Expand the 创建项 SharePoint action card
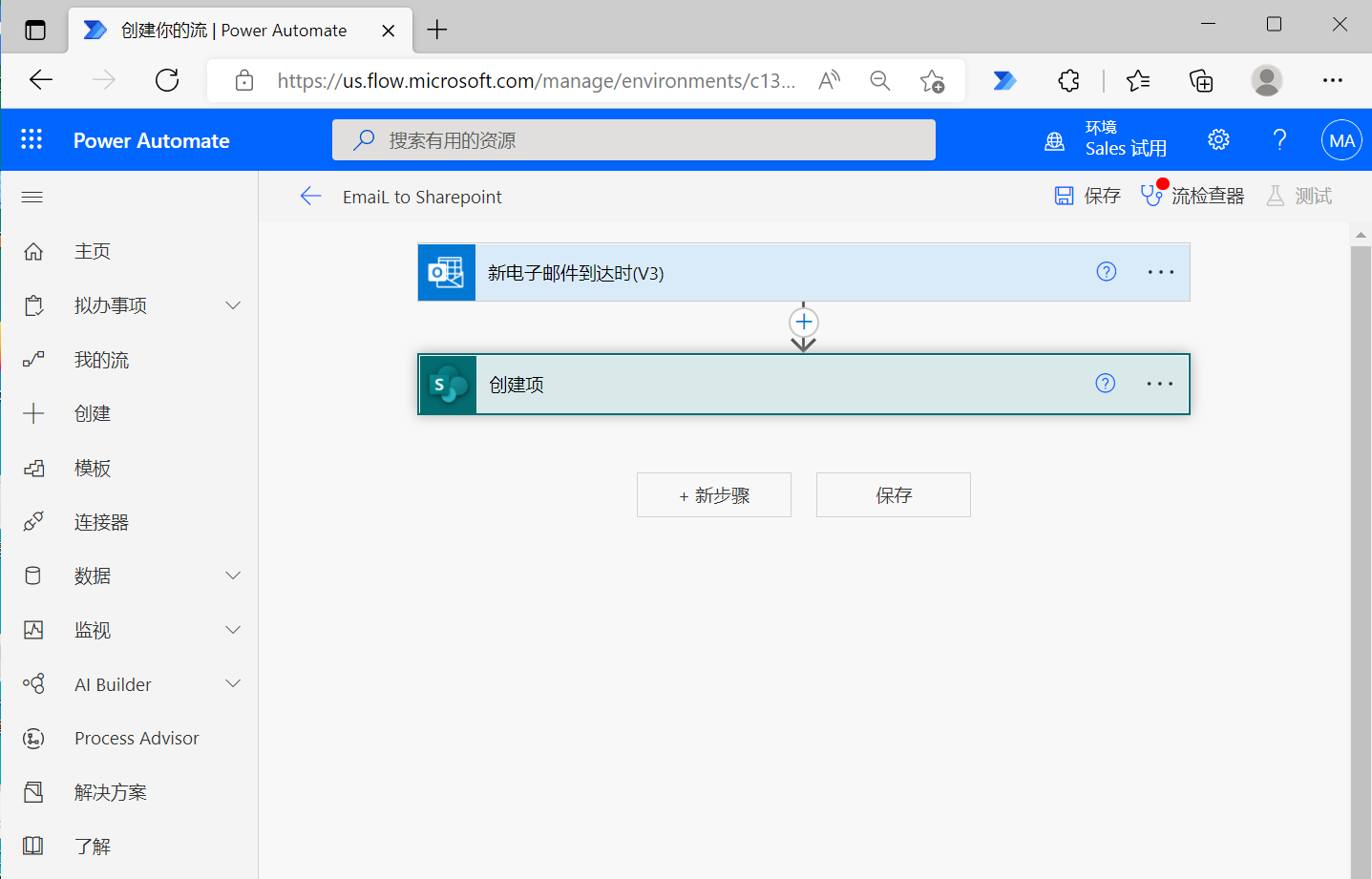 pos(804,385)
